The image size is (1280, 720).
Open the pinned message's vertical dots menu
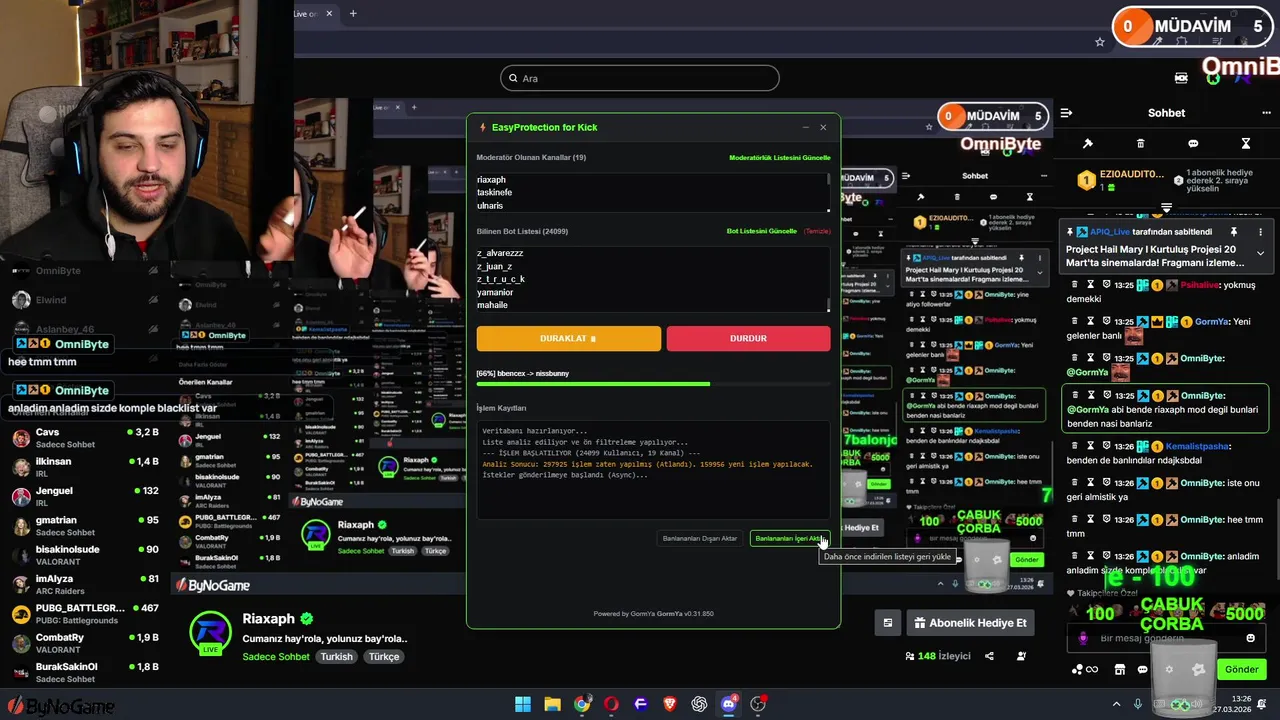point(1260,232)
